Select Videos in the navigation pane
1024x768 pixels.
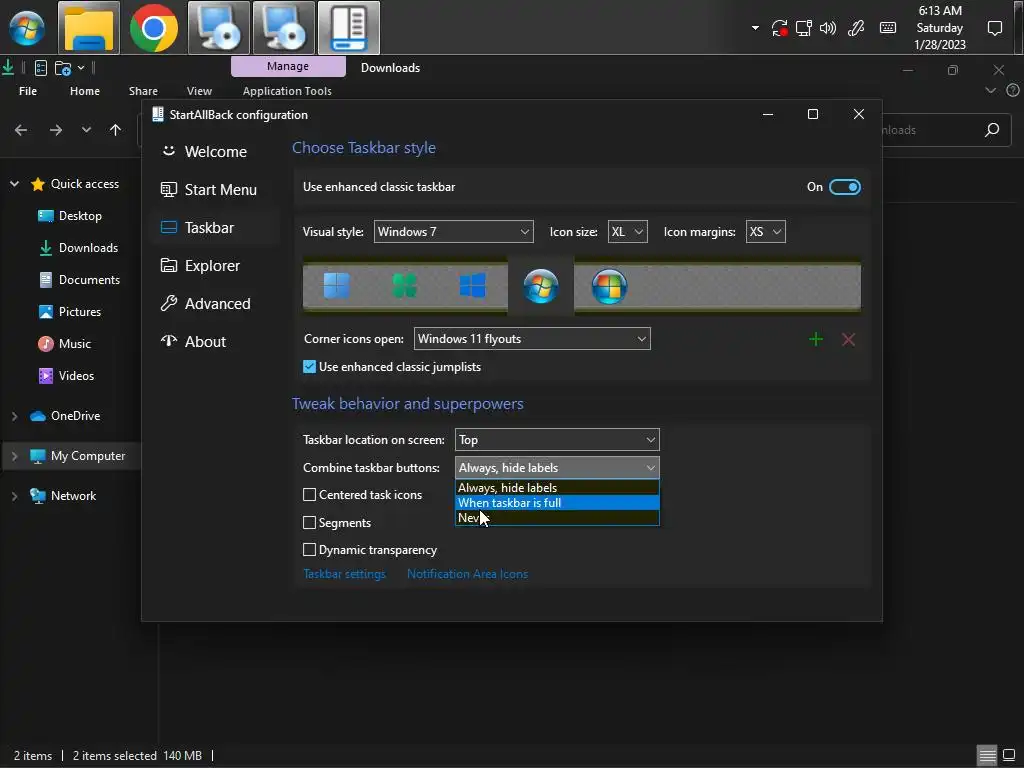66,376
